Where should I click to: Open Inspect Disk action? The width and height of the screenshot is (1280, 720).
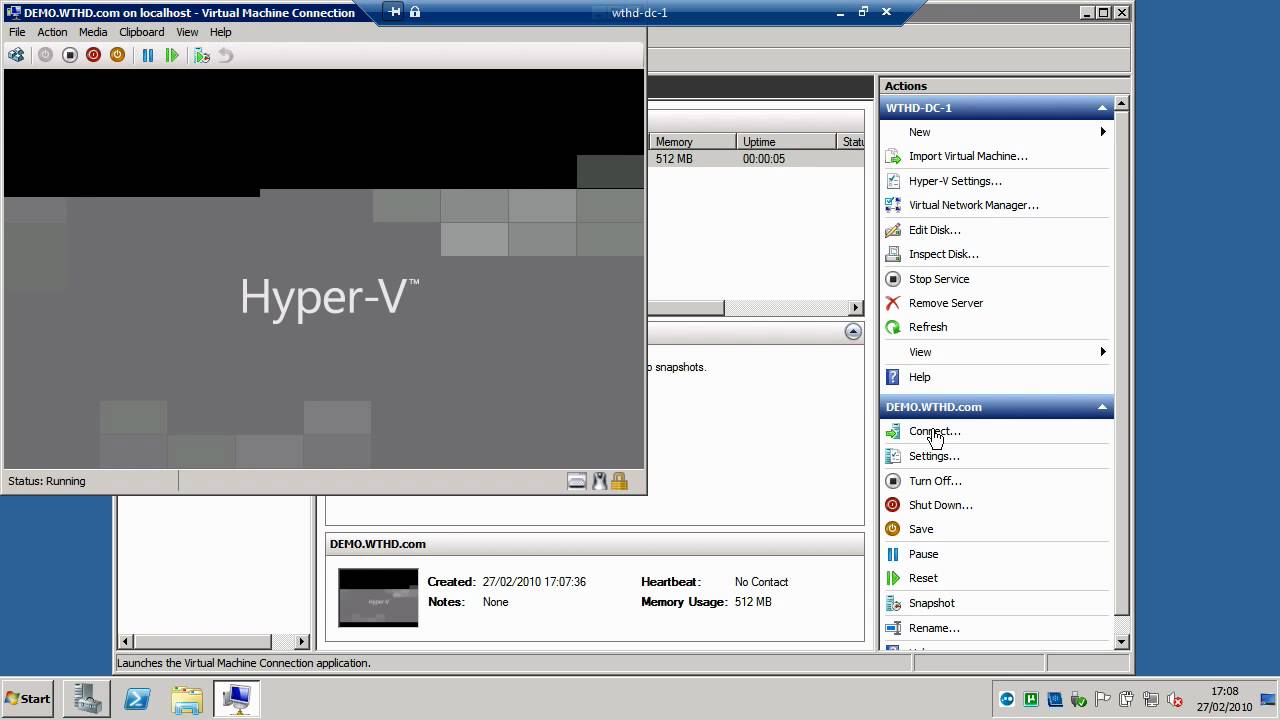[x=943, y=254]
